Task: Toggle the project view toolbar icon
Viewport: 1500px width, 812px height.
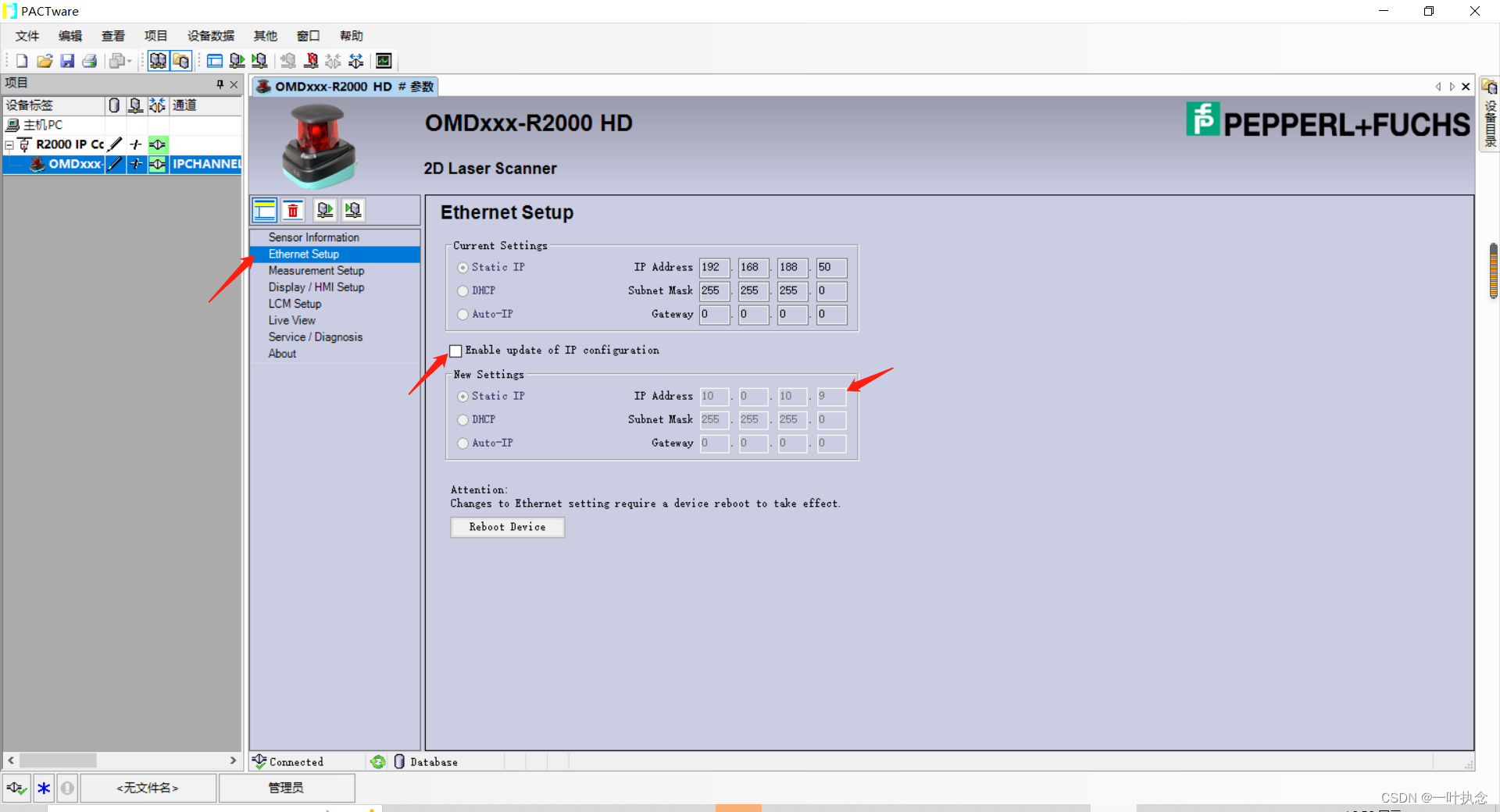Action: [x=158, y=61]
